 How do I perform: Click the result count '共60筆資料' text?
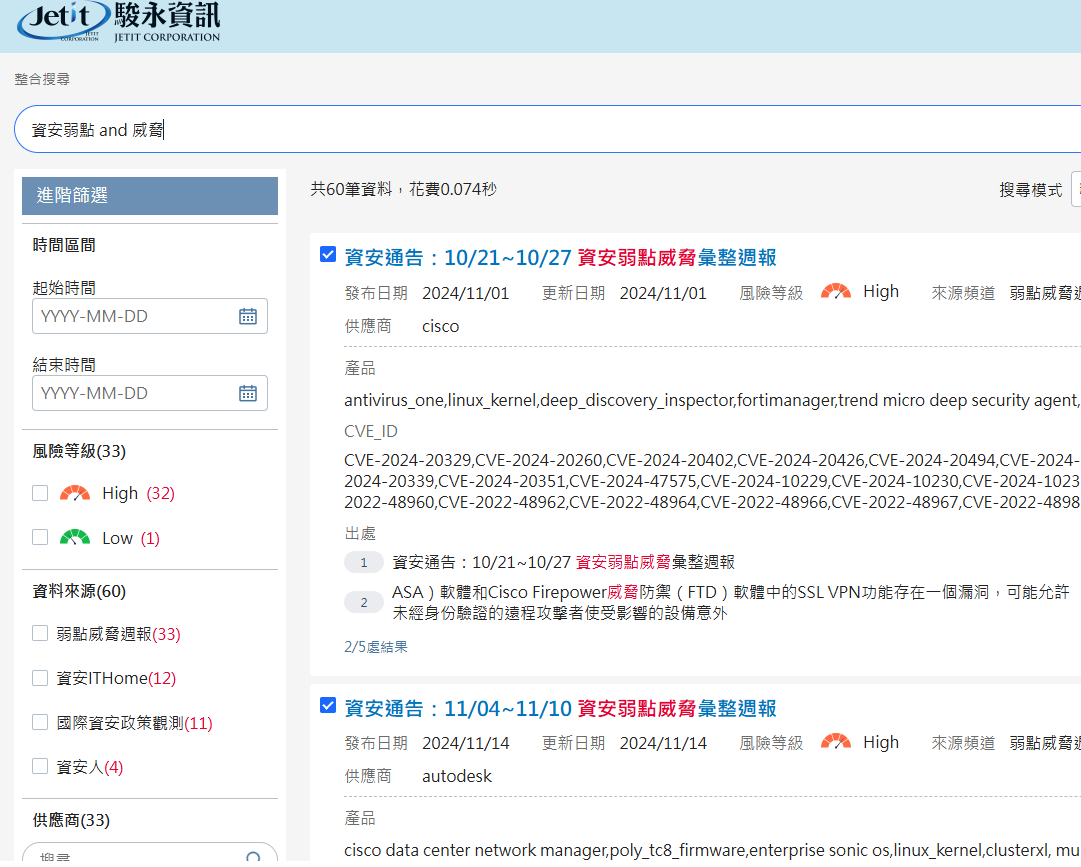point(351,189)
